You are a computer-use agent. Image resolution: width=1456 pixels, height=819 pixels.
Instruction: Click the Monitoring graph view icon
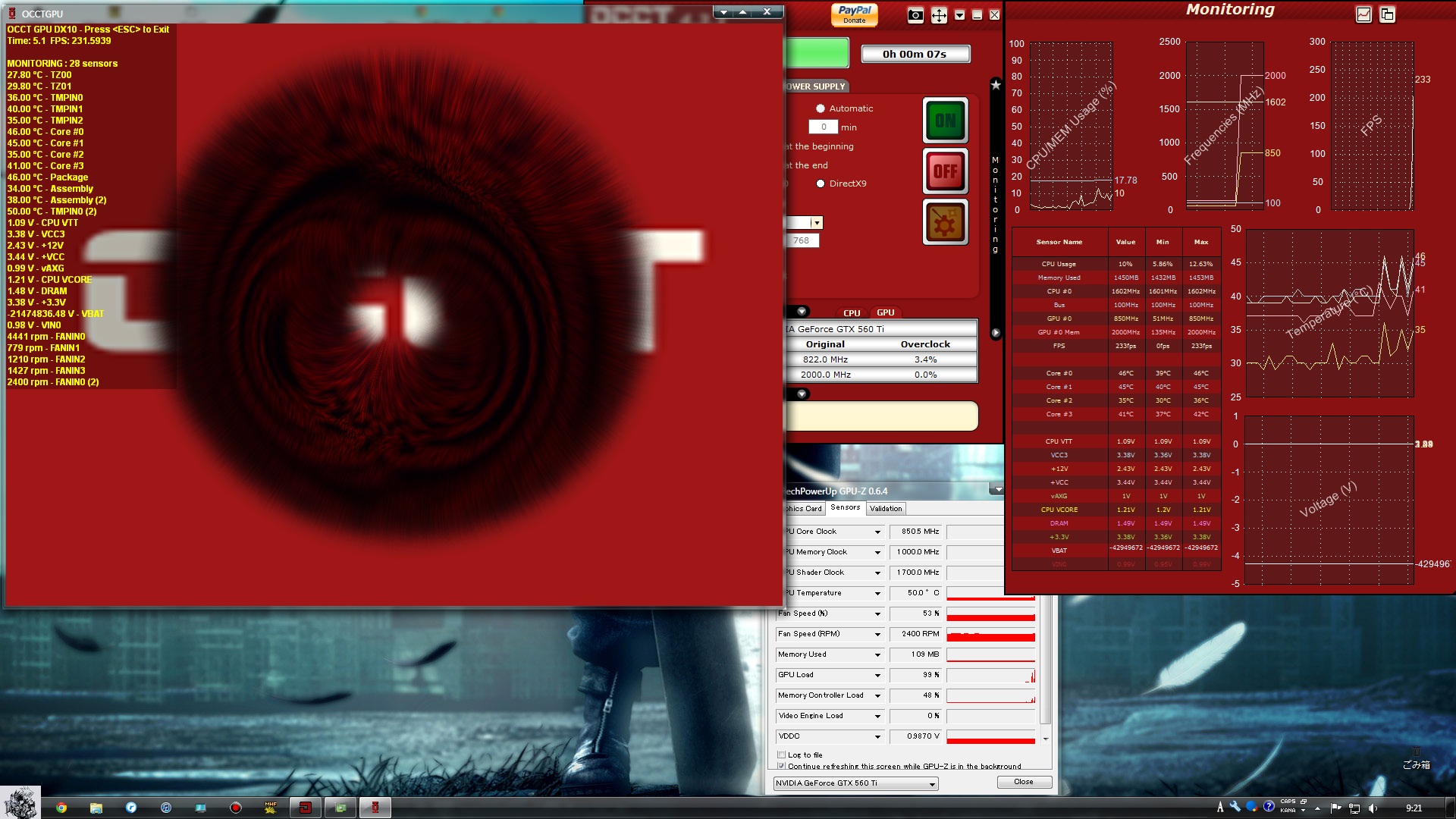point(1363,14)
